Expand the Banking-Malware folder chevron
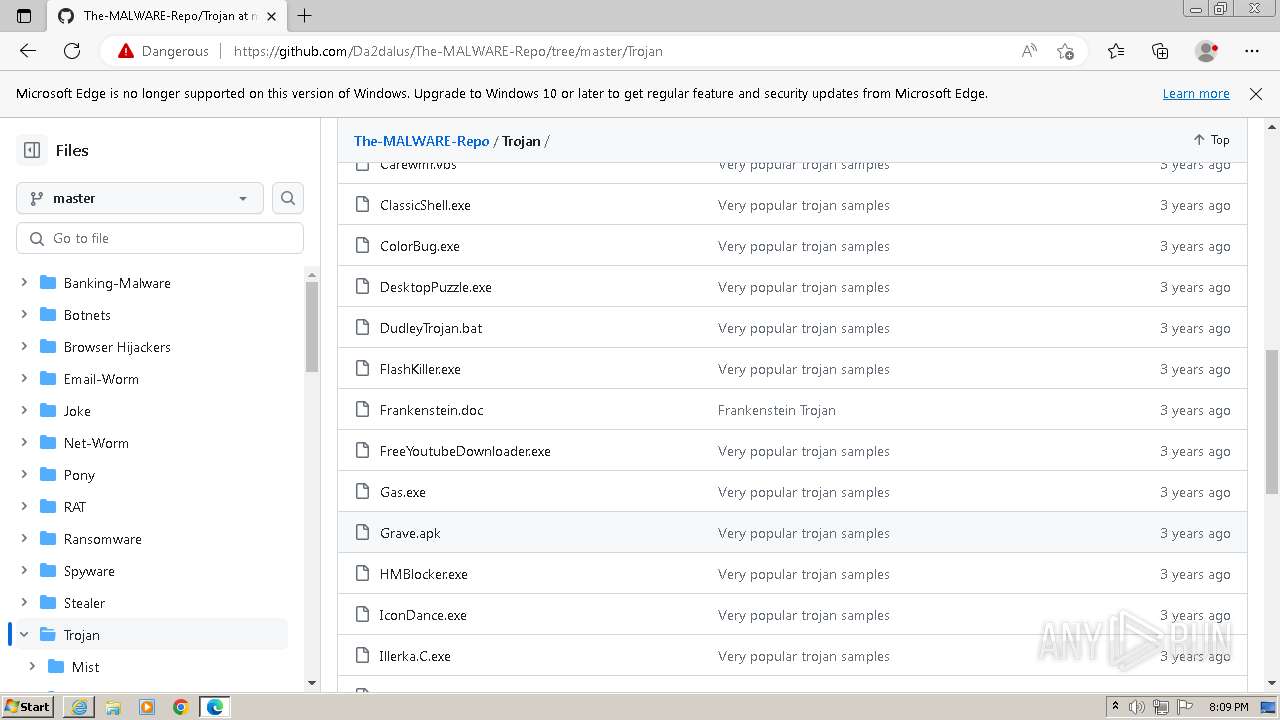 24,283
